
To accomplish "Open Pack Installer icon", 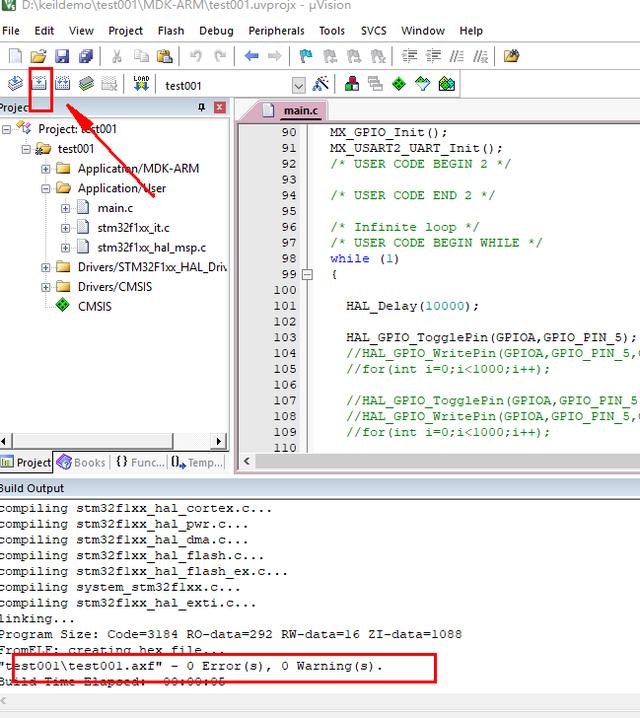I will (x=446, y=84).
